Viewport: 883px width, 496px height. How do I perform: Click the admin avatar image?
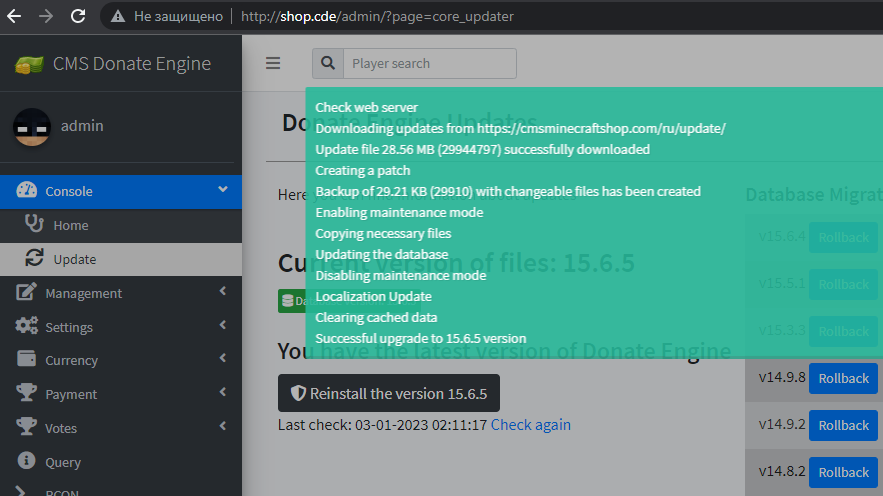[x=32, y=126]
